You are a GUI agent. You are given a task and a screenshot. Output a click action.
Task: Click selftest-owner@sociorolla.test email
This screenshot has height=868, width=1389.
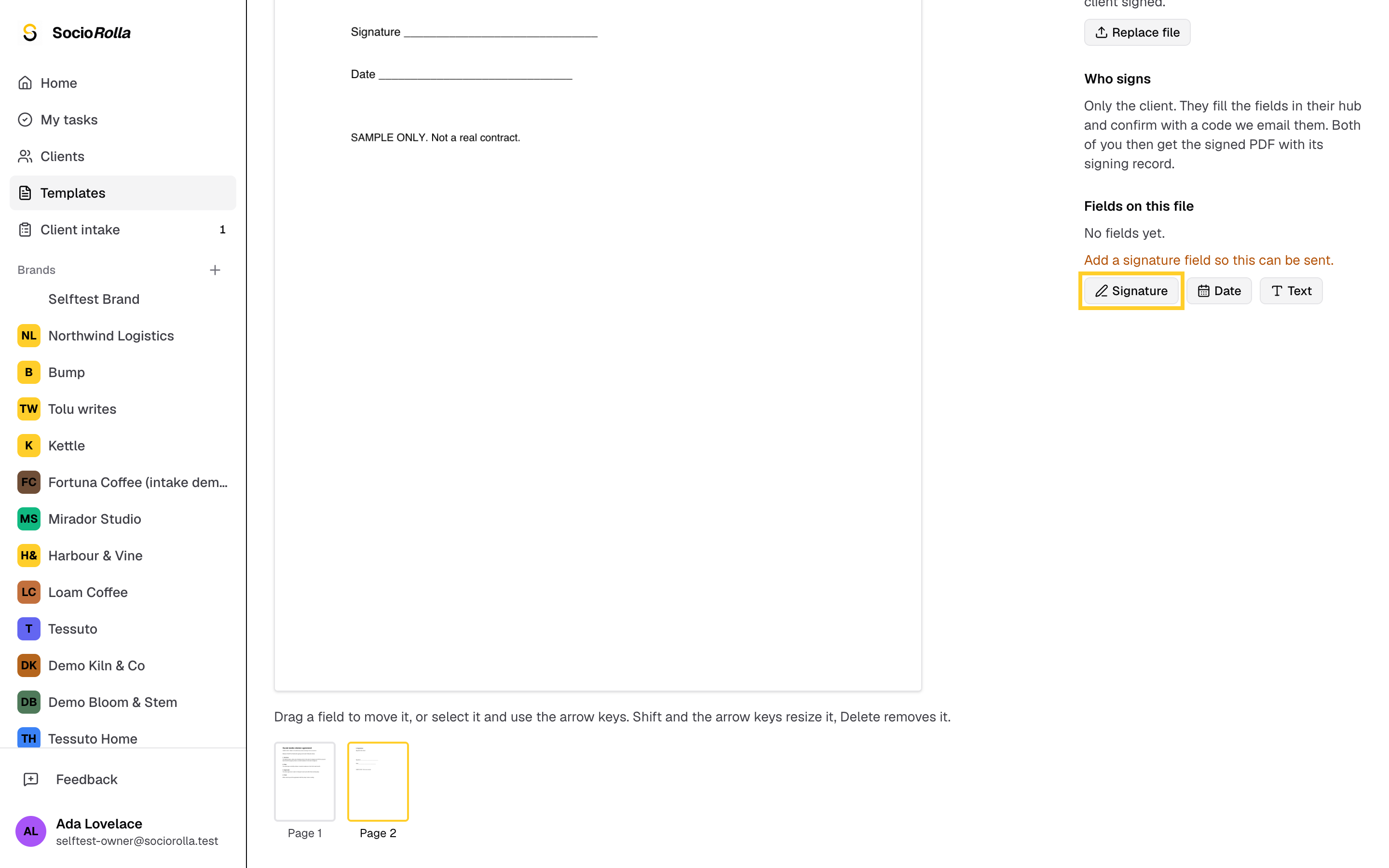pos(137,841)
